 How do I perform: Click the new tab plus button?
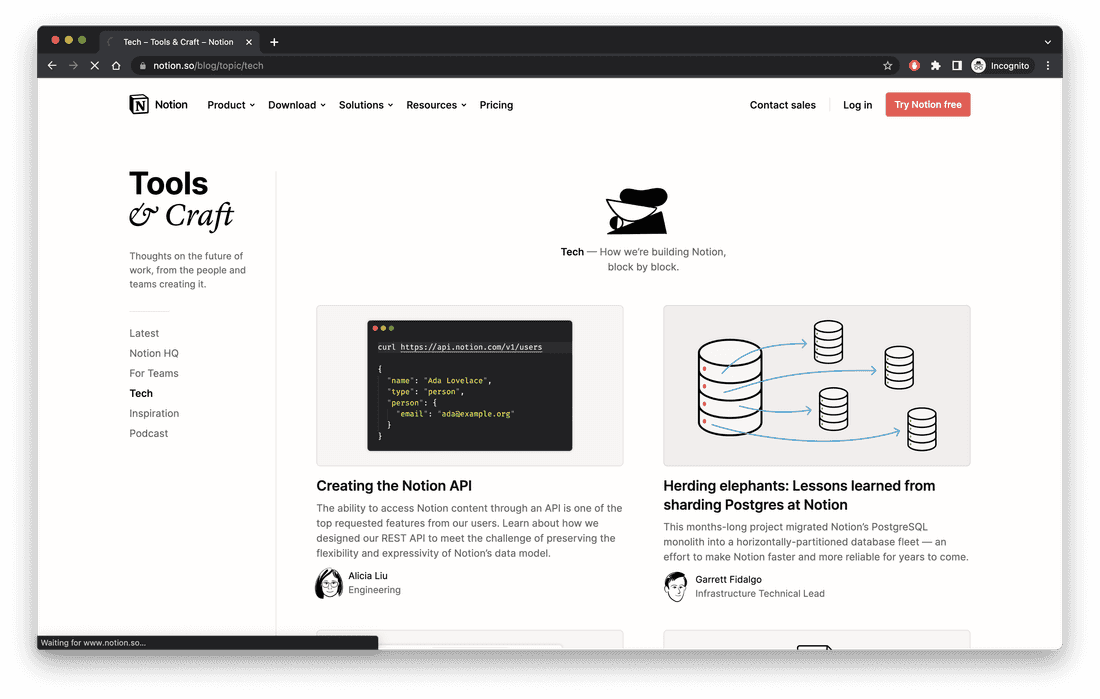(274, 41)
